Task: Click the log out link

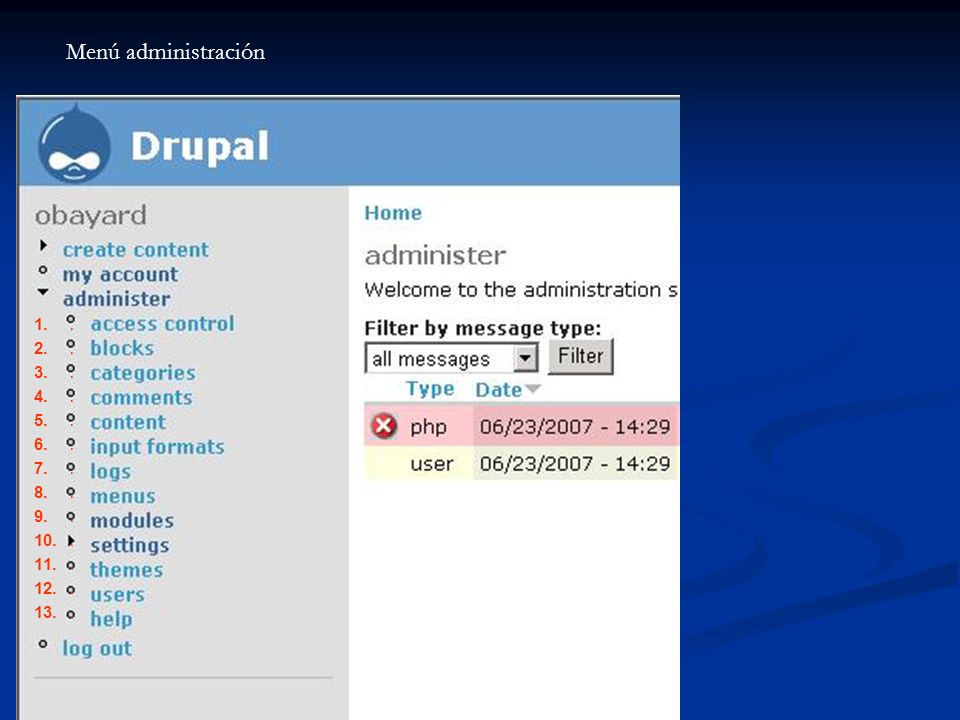Action: pyautogui.click(x=97, y=648)
